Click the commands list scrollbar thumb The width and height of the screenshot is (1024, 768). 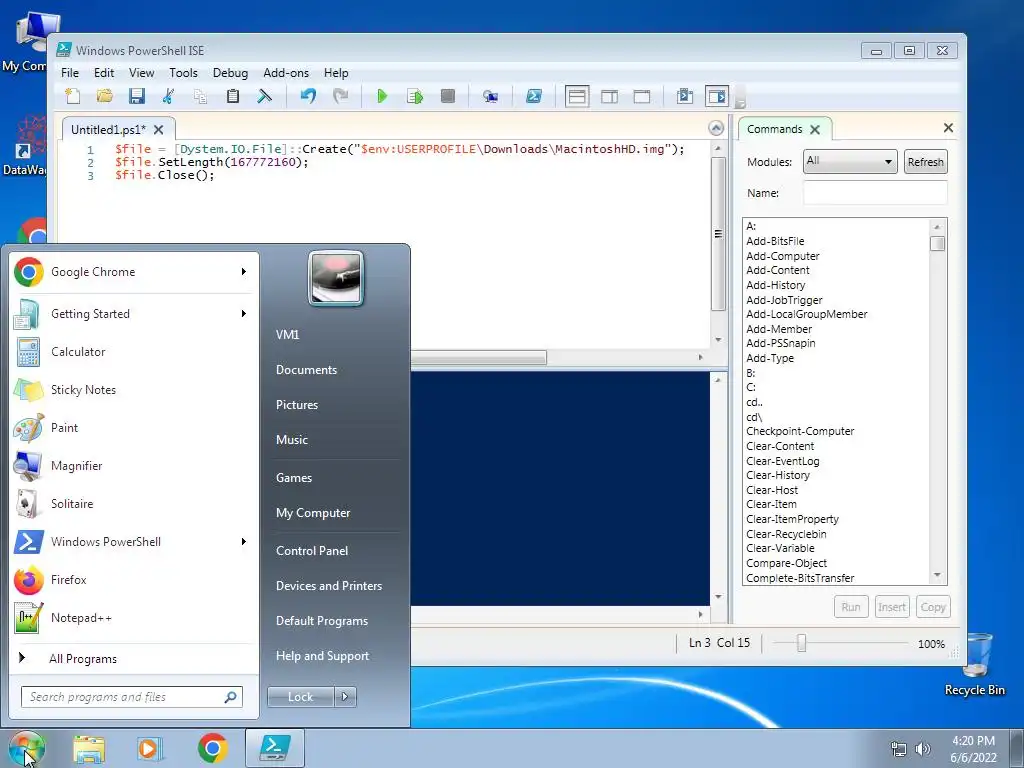click(x=937, y=244)
